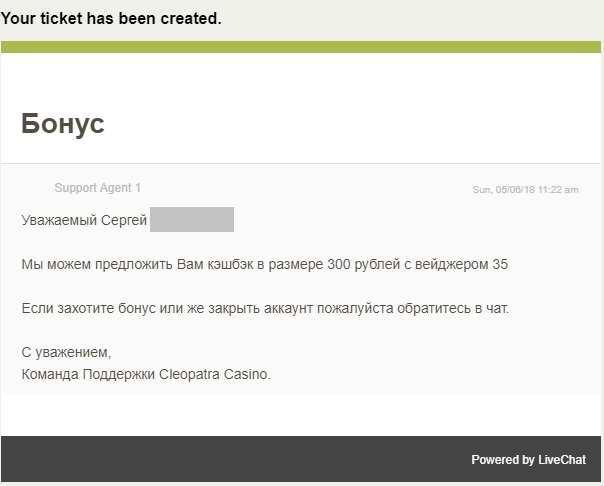Viewport: 604px width, 486px height.
Task: Click the dark footer bar background
Action: click(x=301, y=459)
